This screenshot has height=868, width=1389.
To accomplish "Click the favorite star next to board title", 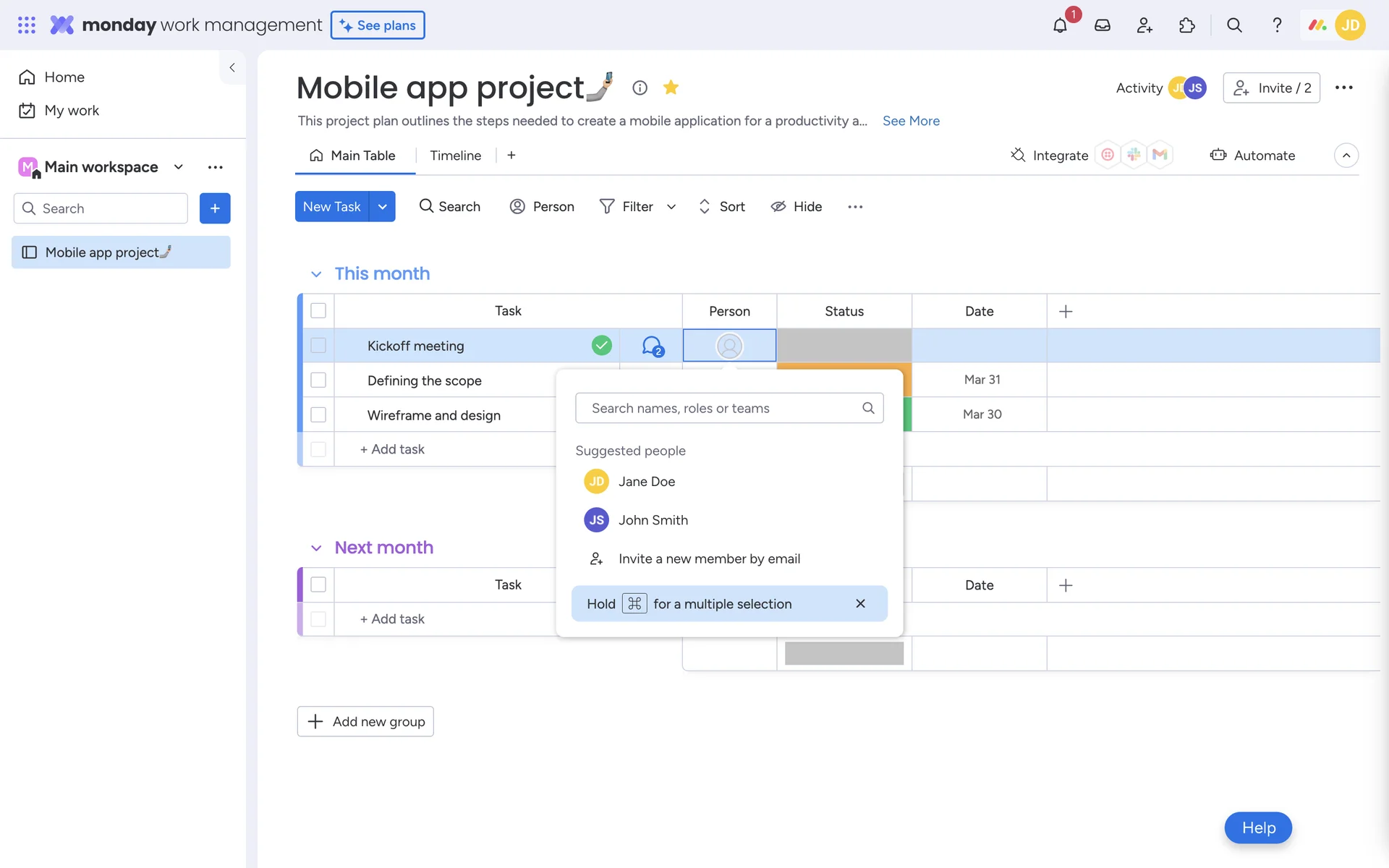I will [x=671, y=88].
